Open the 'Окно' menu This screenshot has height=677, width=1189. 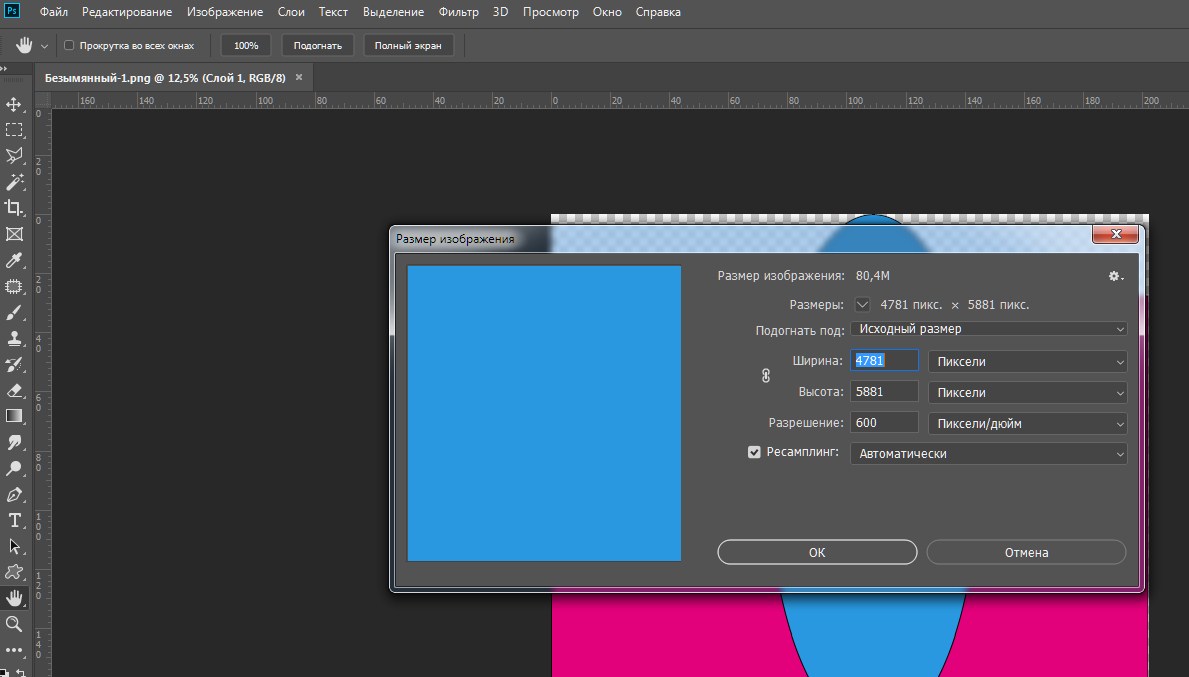point(607,12)
